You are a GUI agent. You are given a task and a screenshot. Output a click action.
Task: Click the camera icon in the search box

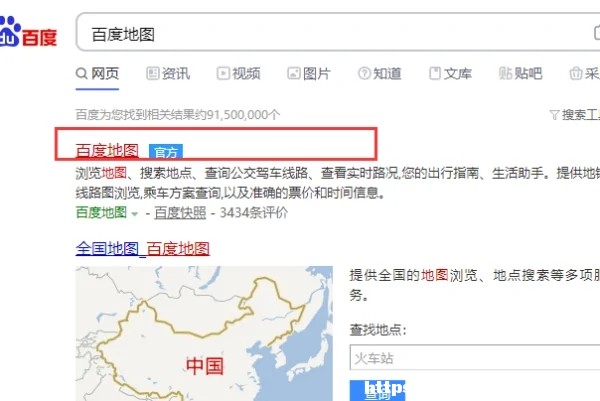(597, 33)
